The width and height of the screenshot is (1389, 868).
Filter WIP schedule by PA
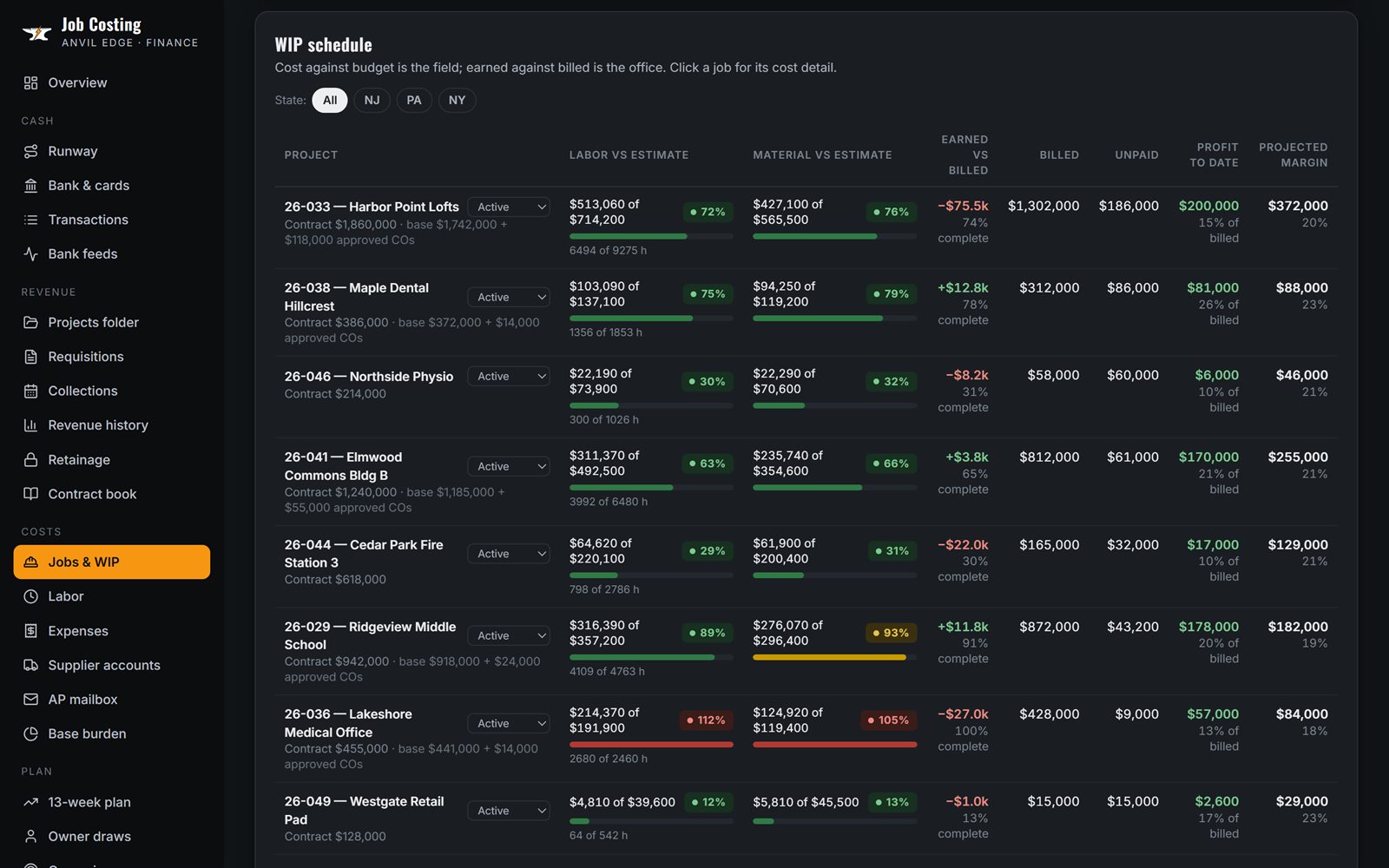(x=414, y=101)
